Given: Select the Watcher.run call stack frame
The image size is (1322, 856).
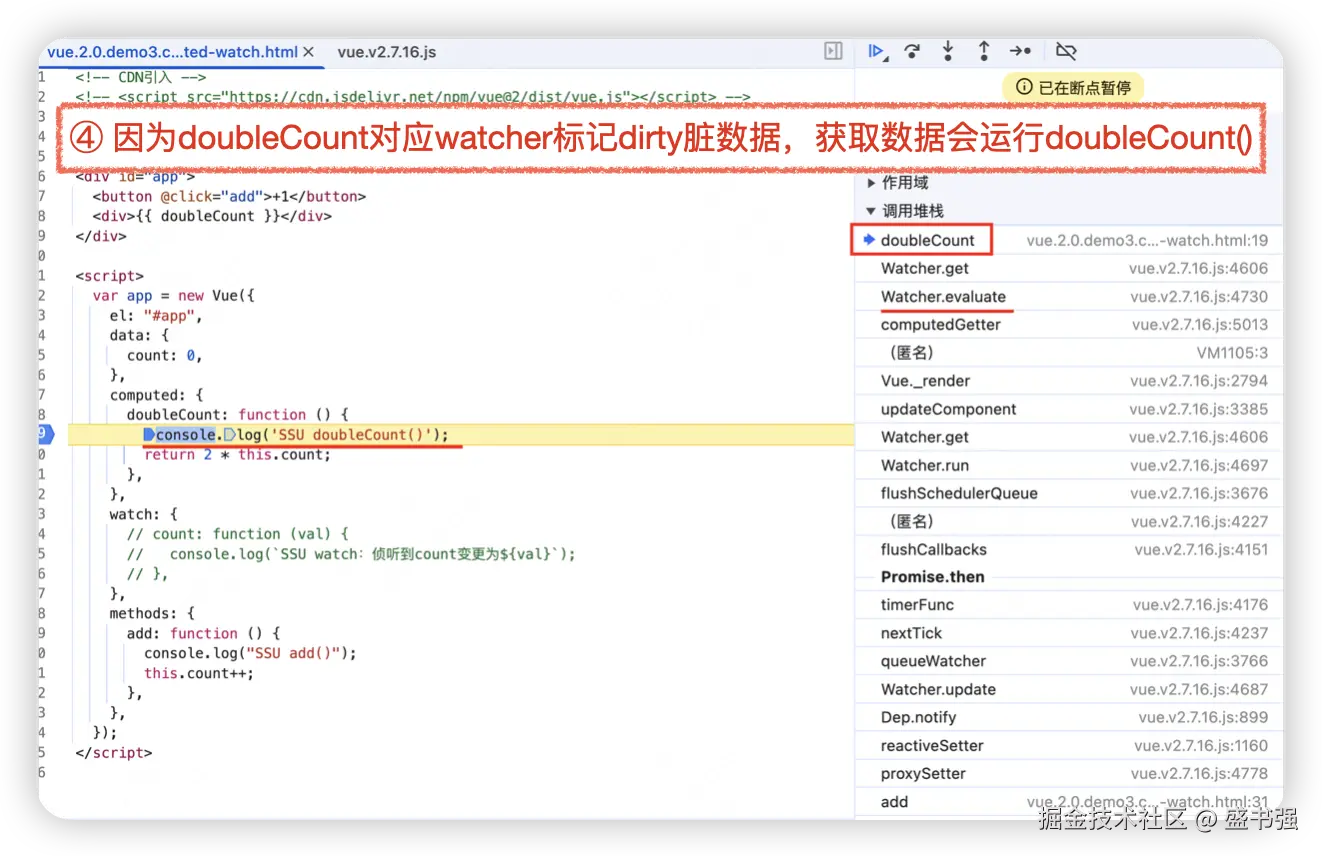Looking at the screenshot, I should point(1068,465).
